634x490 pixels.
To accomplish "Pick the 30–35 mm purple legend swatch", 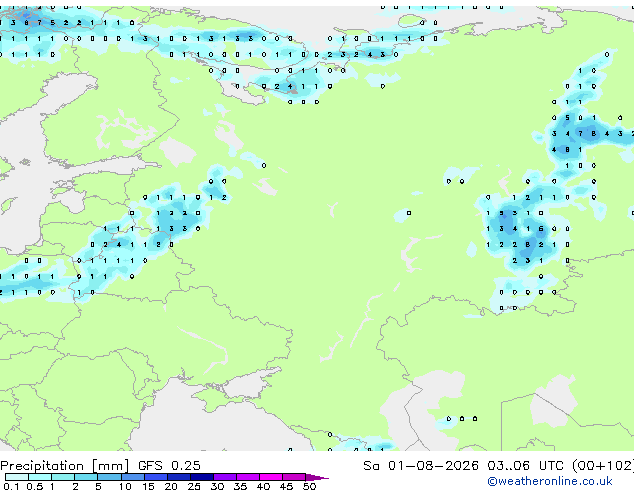I will click(224, 477).
